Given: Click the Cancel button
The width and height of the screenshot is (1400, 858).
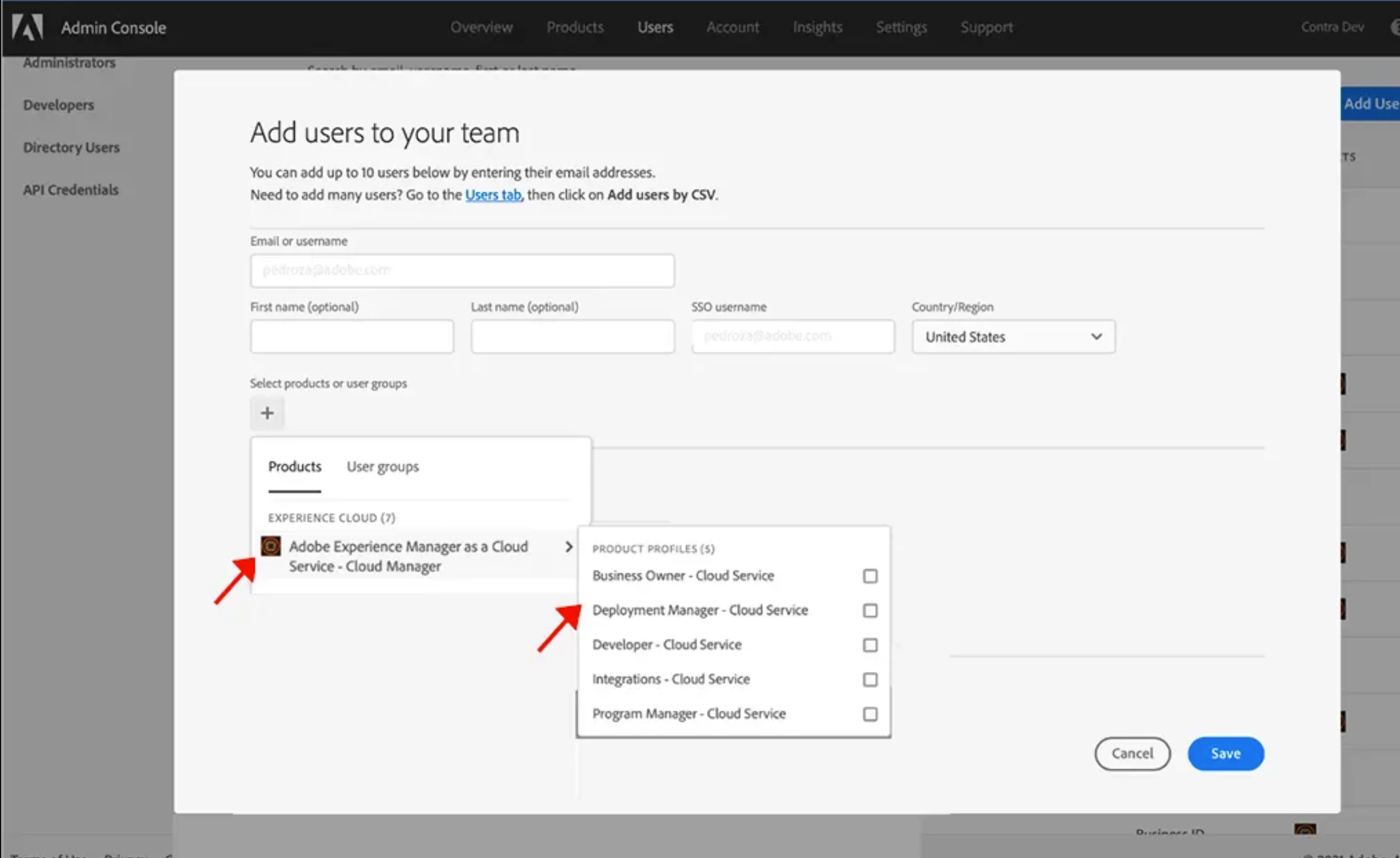Looking at the screenshot, I should (1132, 753).
